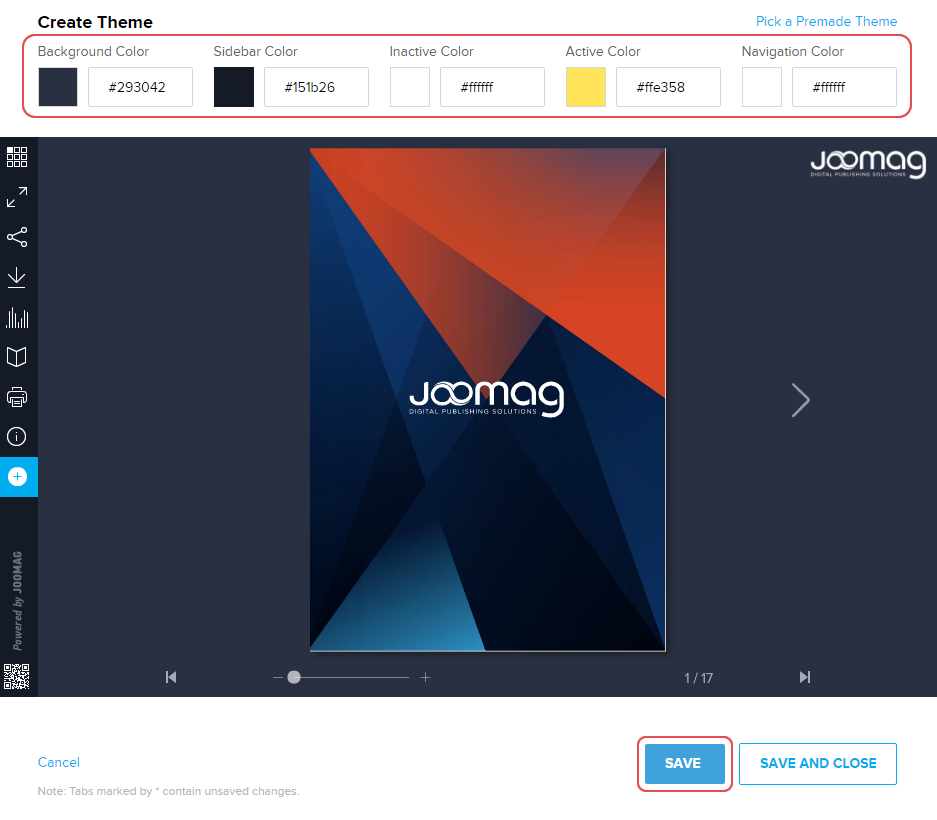Open the page thumbnails grid icon
Viewport: 937px width, 820px height.
click(x=17, y=157)
